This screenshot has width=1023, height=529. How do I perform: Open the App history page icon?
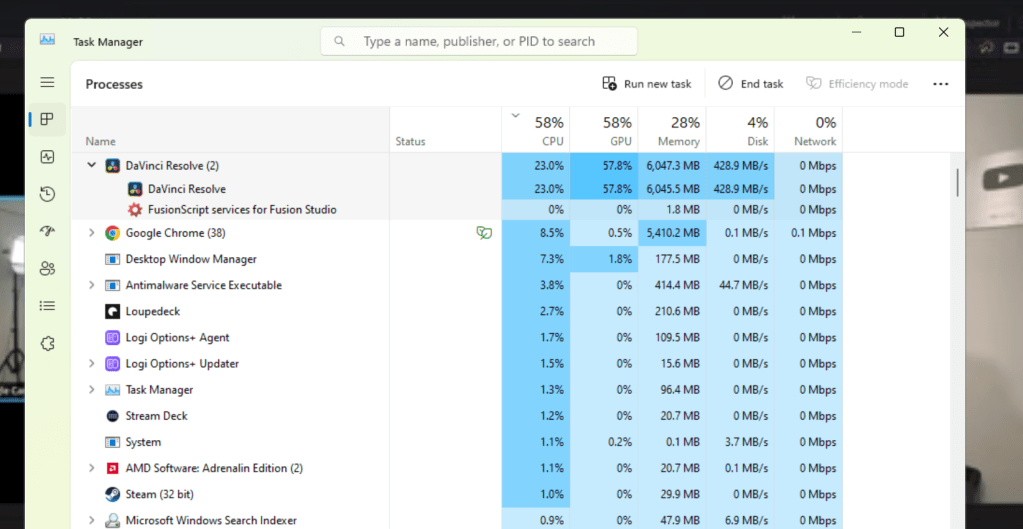(x=47, y=194)
